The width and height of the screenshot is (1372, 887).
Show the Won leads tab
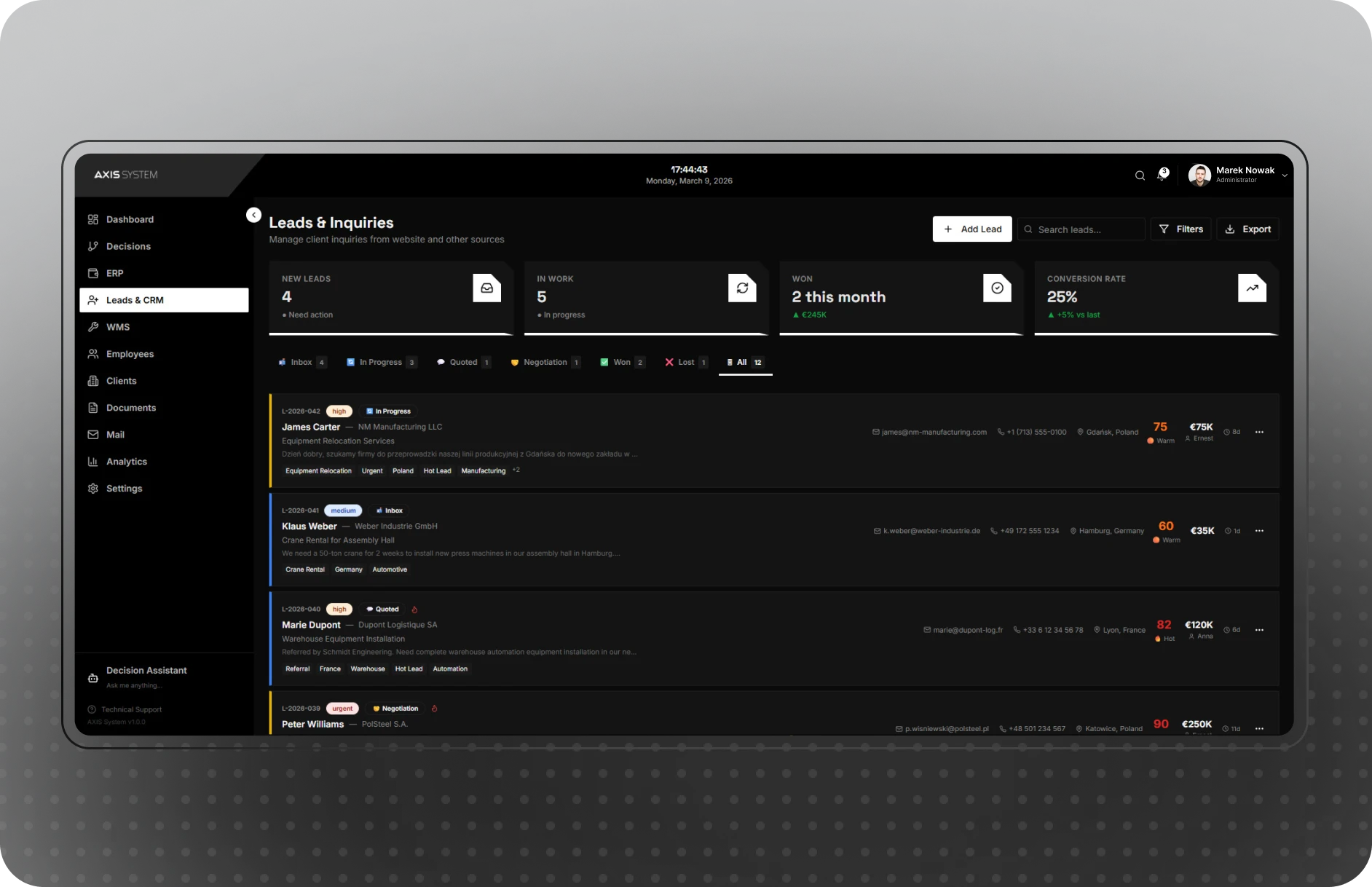(621, 363)
